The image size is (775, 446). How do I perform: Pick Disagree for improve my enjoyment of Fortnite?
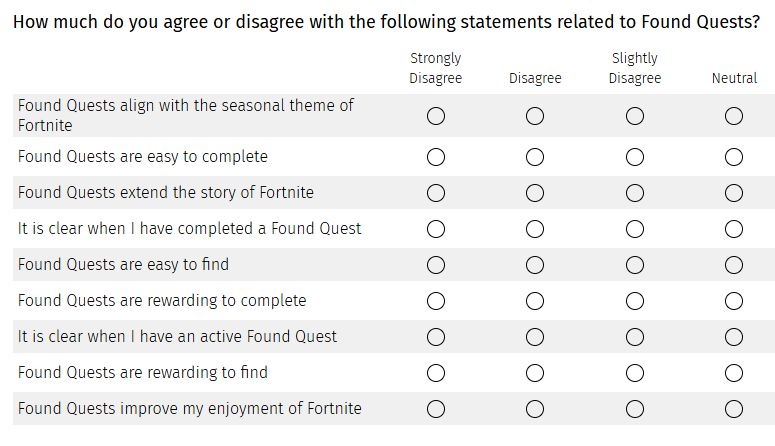click(535, 409)
